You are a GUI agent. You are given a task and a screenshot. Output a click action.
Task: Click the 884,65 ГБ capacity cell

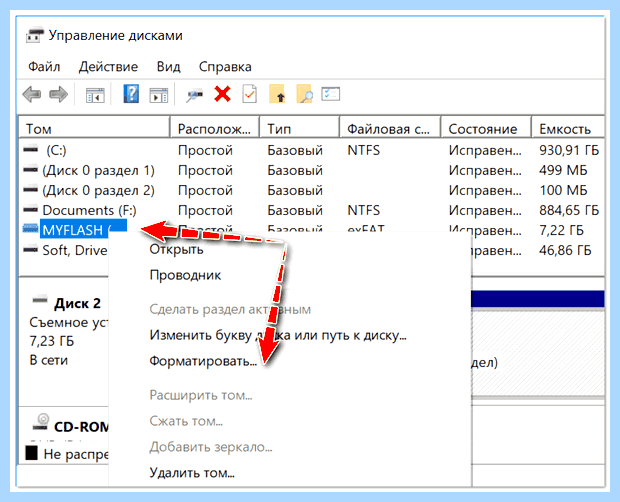[569, 210]
